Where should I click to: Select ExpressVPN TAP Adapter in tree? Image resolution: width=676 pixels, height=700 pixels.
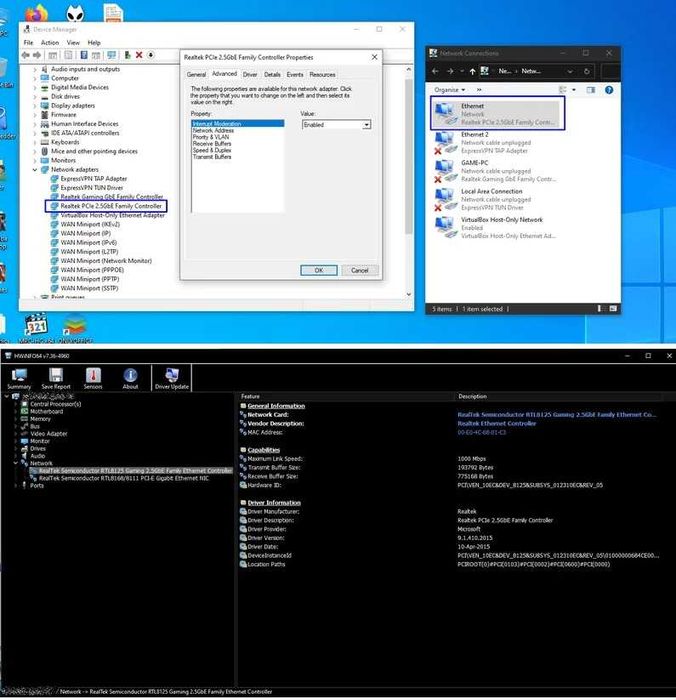point(94,179)
